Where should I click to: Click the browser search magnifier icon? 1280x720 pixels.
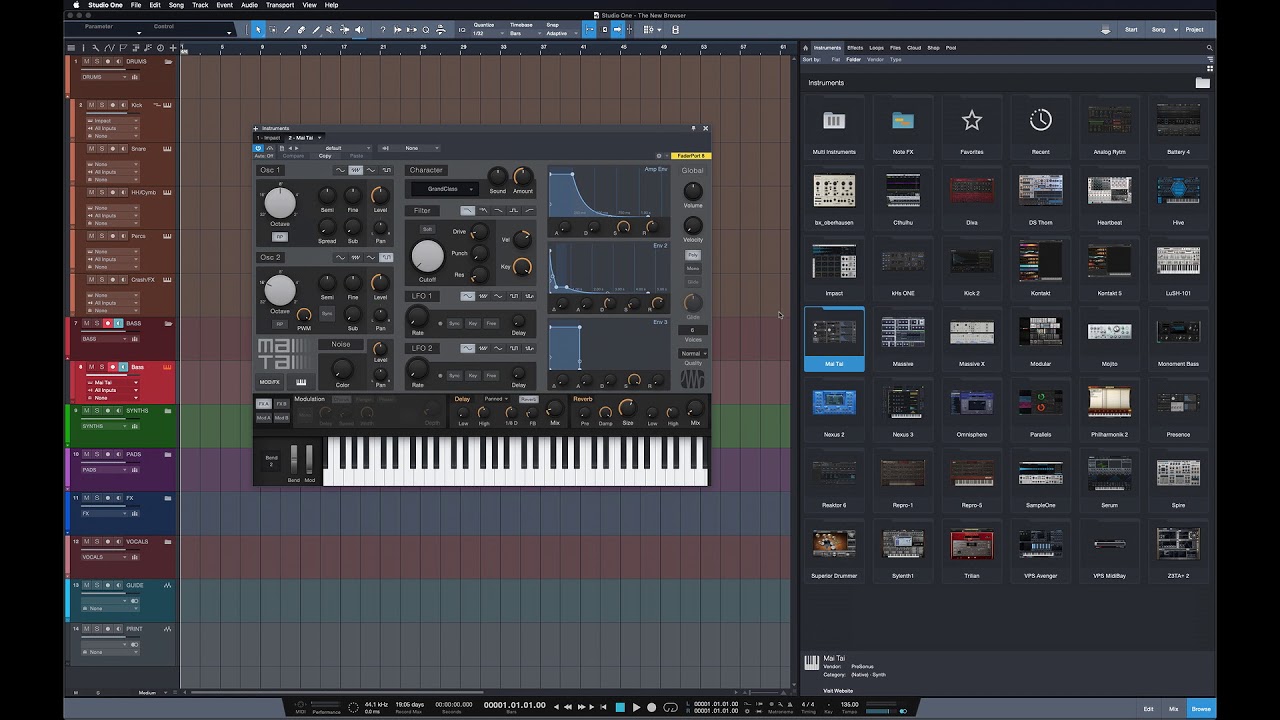1210,47
